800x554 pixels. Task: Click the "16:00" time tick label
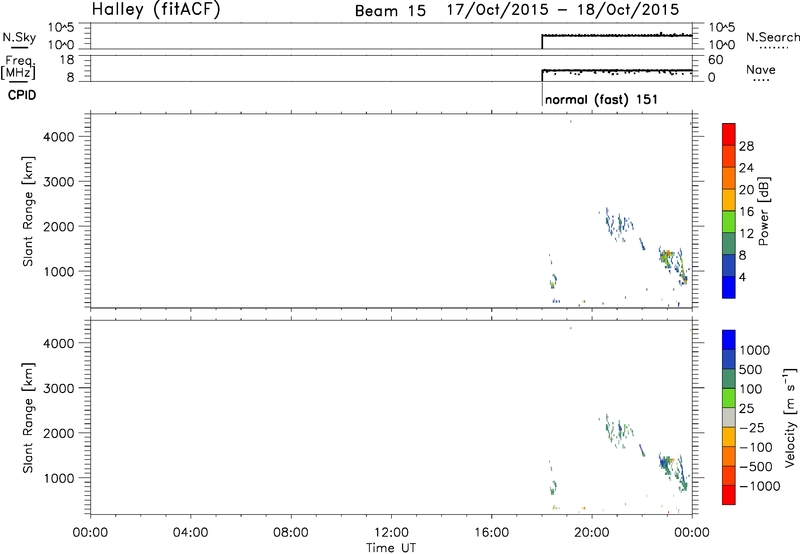coord(491,533)
